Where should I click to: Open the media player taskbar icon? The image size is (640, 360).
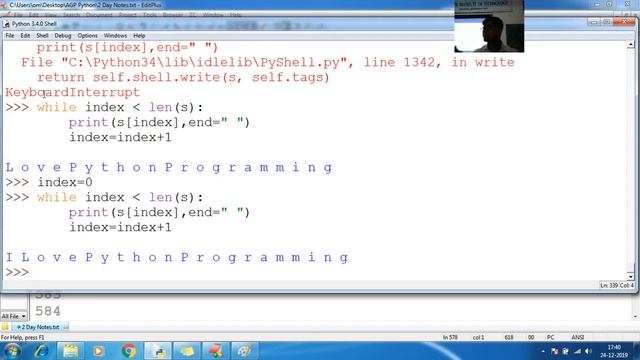pos(98,351)
